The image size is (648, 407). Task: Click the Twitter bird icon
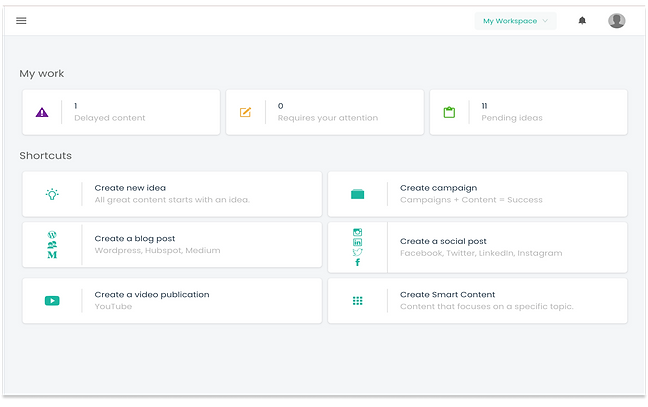357,252
